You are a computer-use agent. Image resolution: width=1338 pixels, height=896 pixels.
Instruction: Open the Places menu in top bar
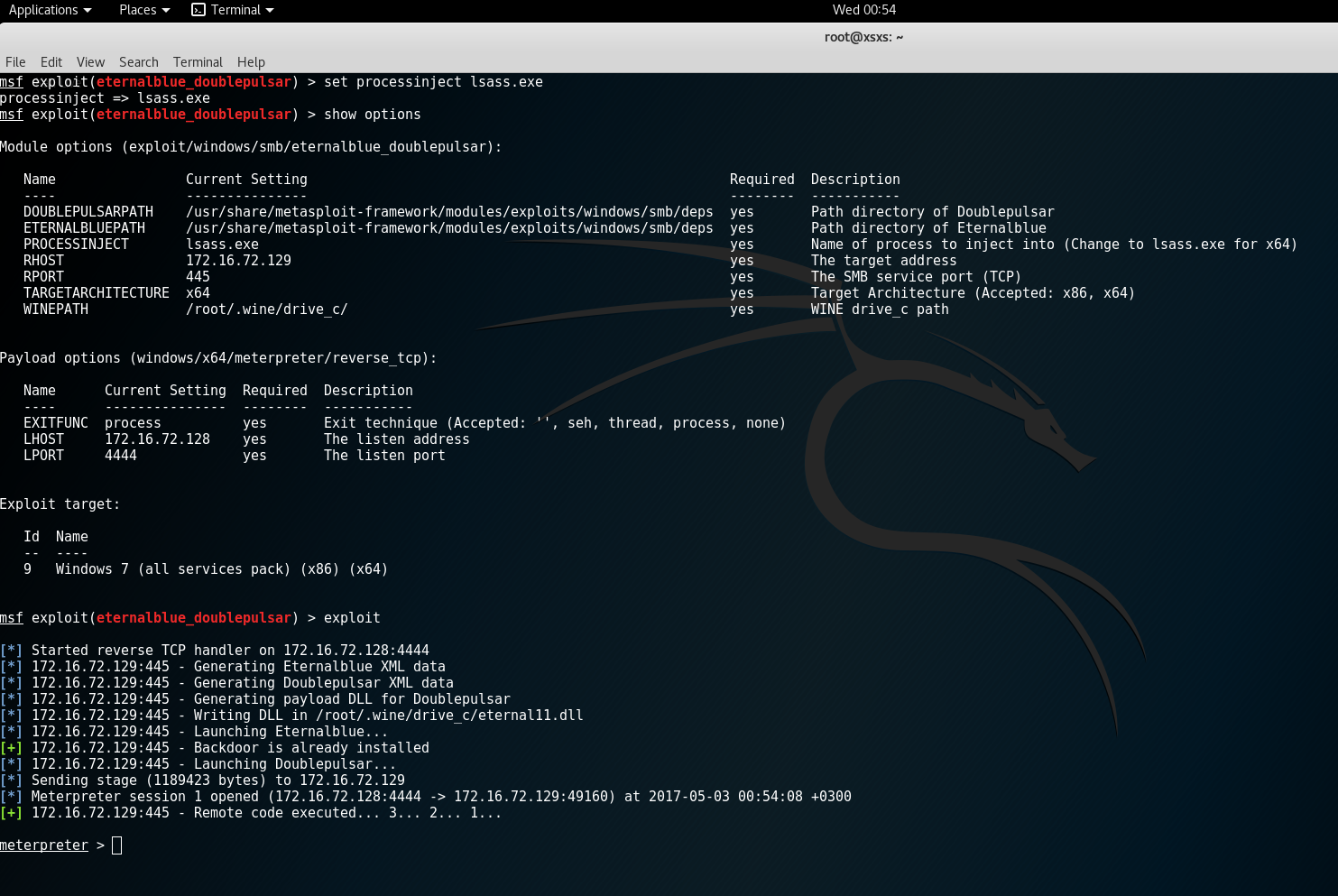[x=144, y=10]
